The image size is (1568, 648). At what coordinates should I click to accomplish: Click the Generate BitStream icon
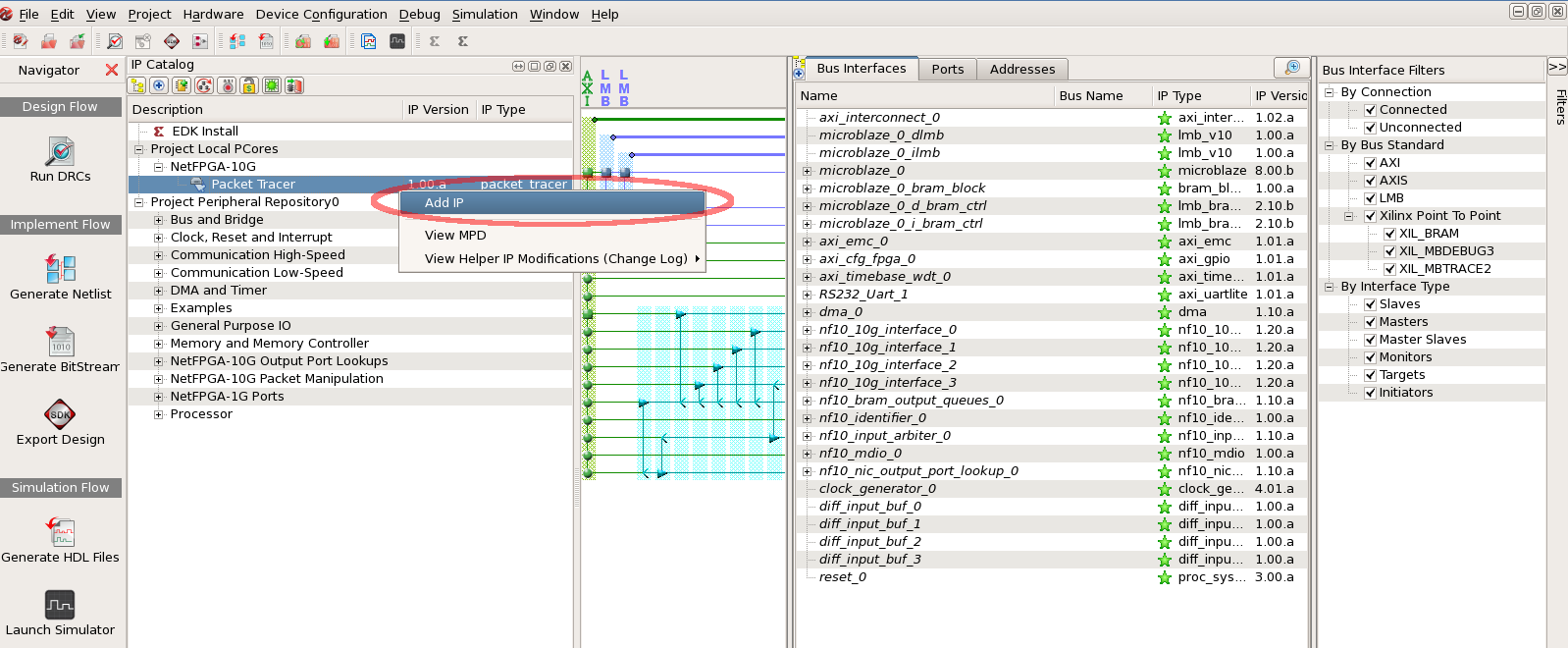(60, 342)
